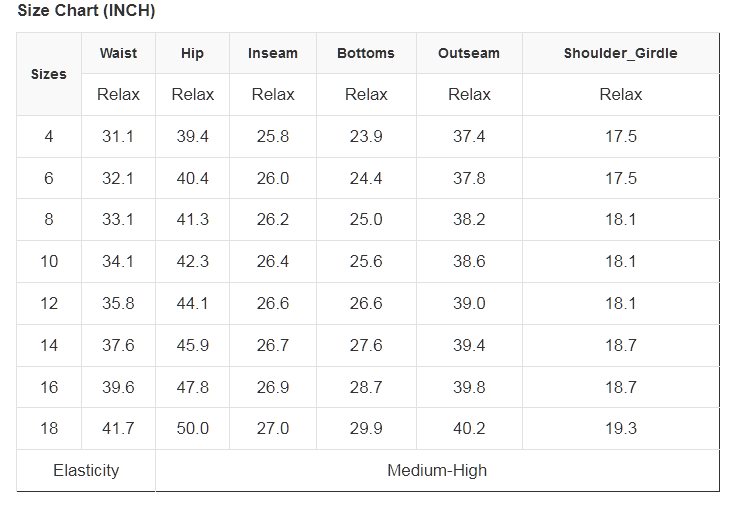Select the Waist column header
This screenshot has height=505, width=732.
[x=118, y=53]
